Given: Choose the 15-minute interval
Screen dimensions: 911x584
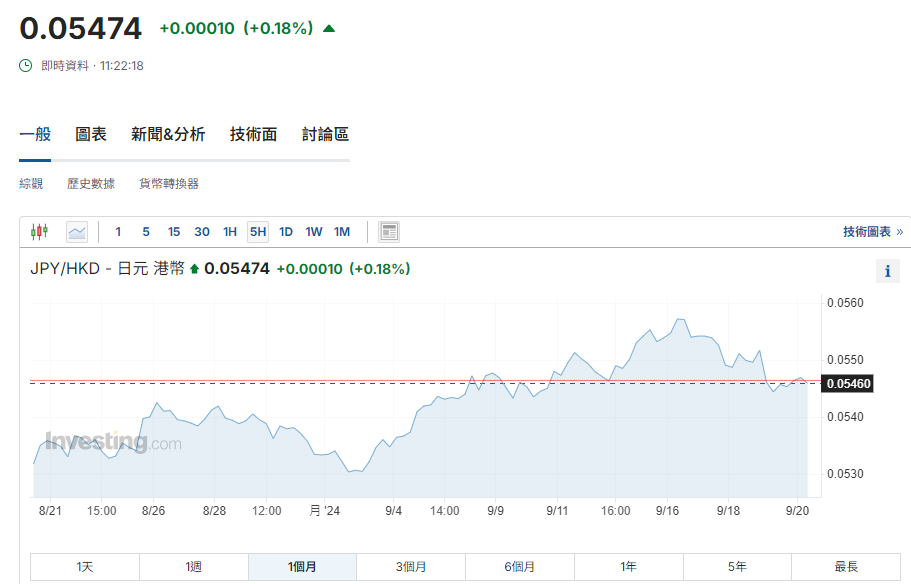Looking at the screenshot, I should tap(174, 232).
